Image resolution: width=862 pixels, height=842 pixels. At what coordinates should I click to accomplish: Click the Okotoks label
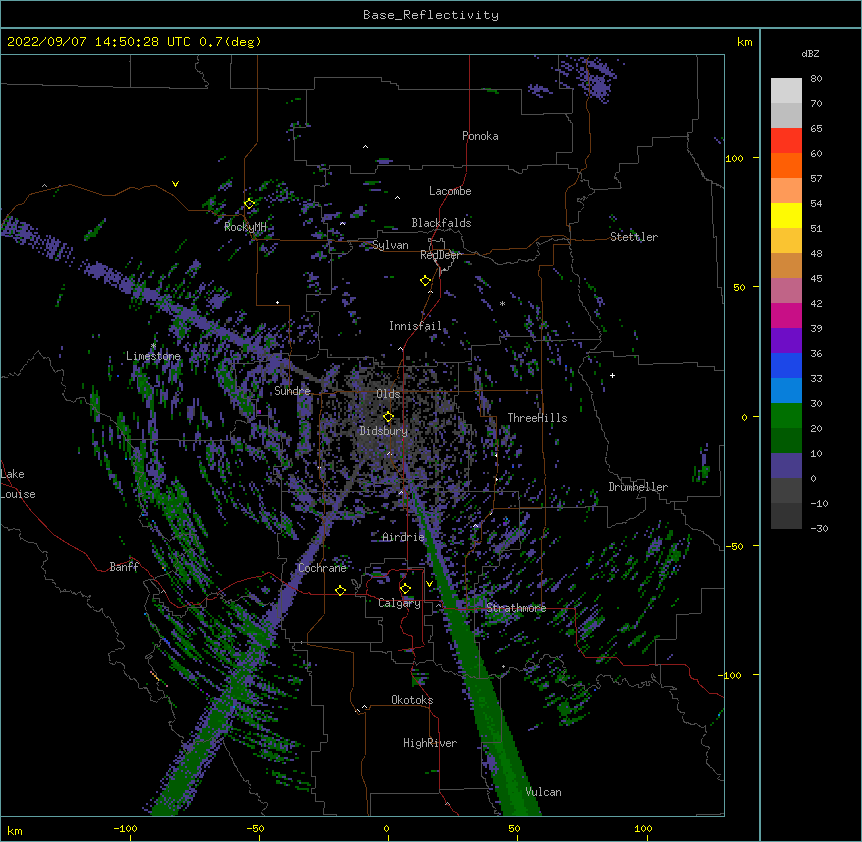click(412, 700)
